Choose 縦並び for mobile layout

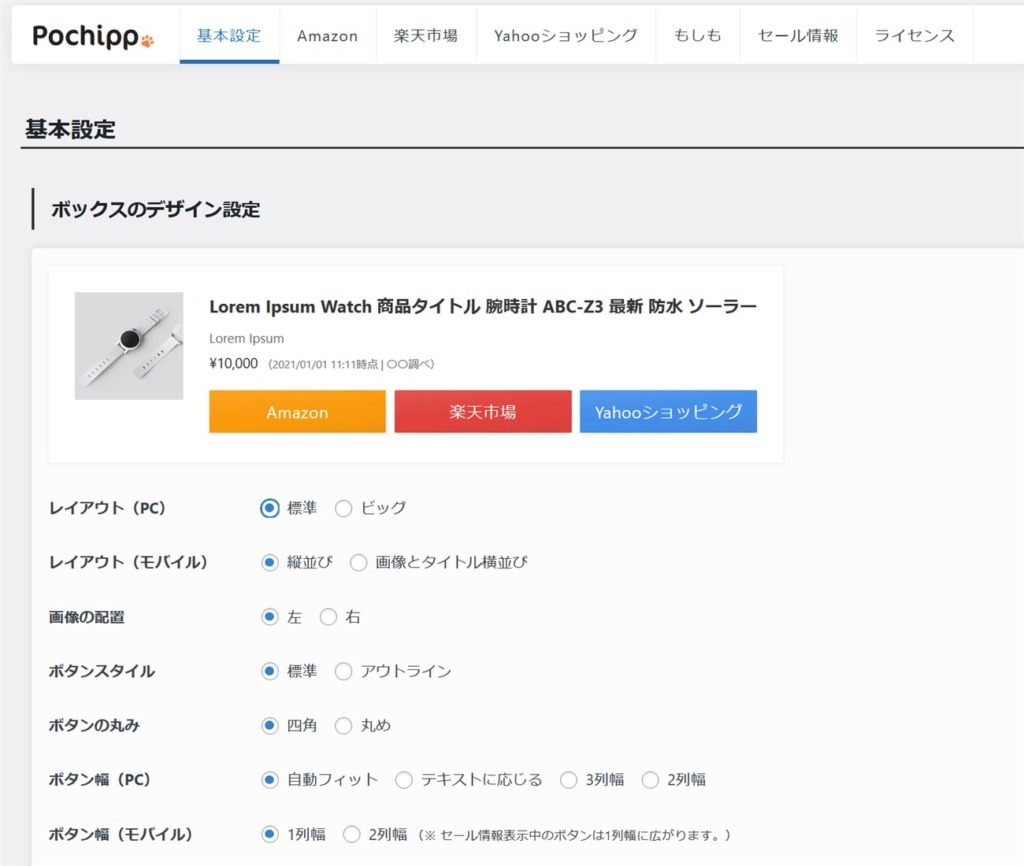(x=270, y=562)
